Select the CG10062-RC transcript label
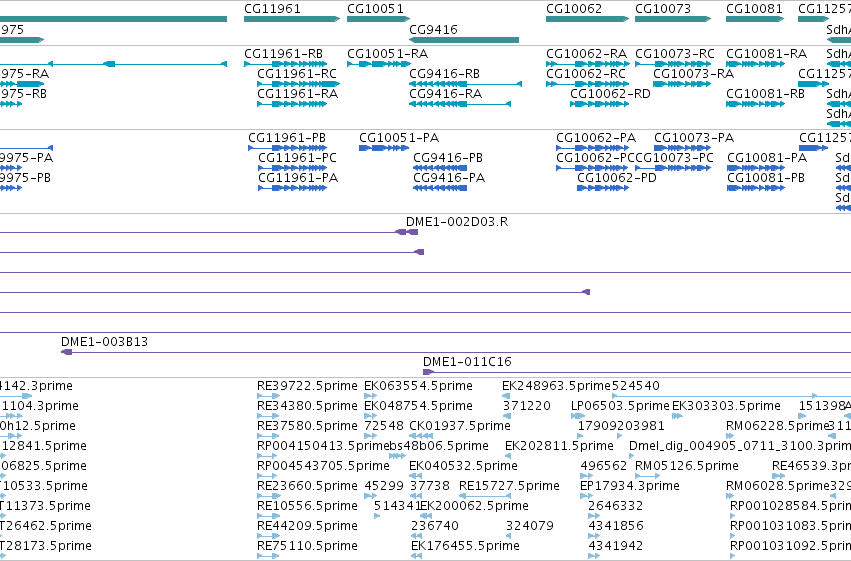This screenshot has height=561, width=851. pos(586,74)
